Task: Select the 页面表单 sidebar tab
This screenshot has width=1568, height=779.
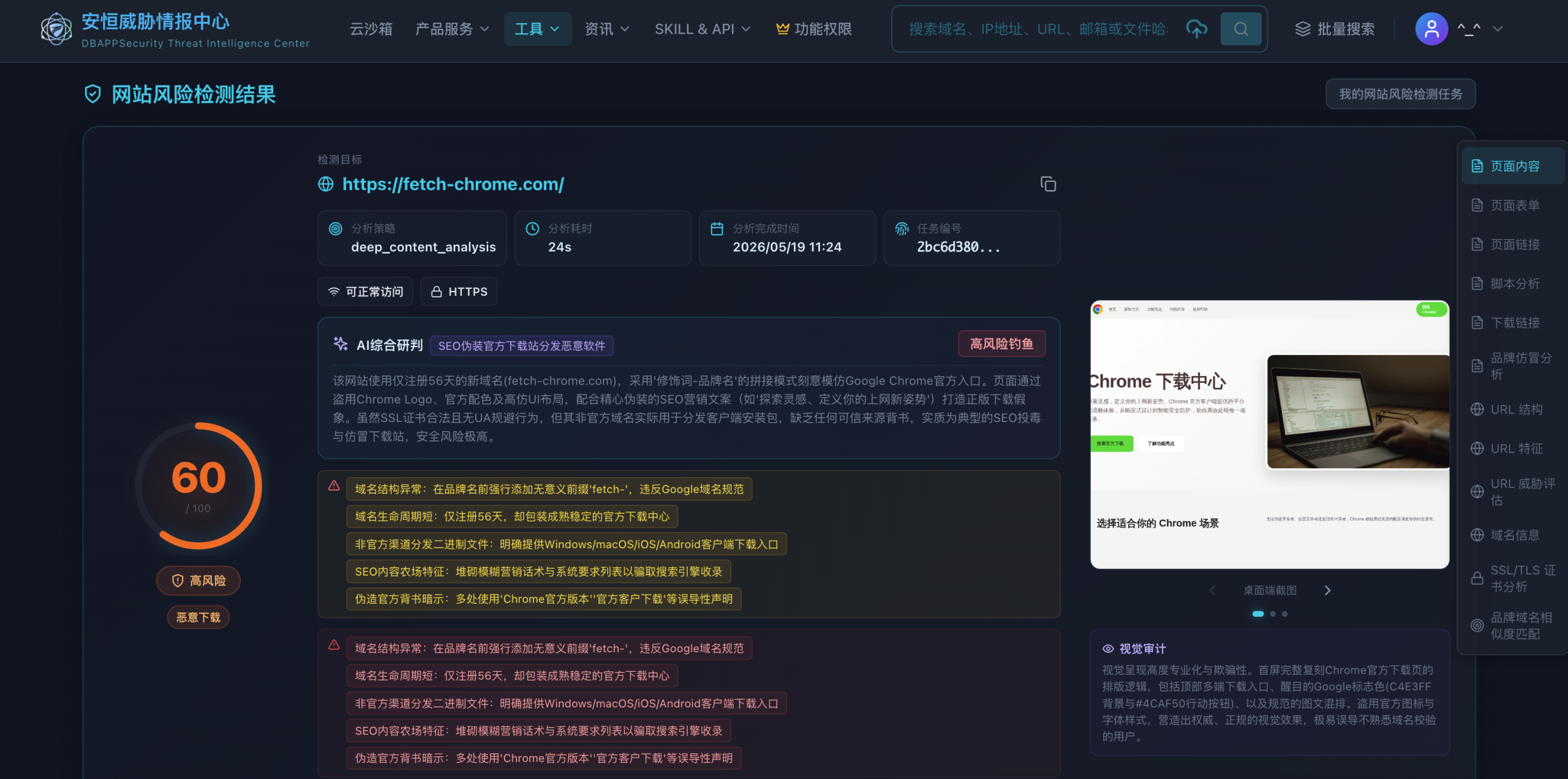Action: click(1513, 205)
